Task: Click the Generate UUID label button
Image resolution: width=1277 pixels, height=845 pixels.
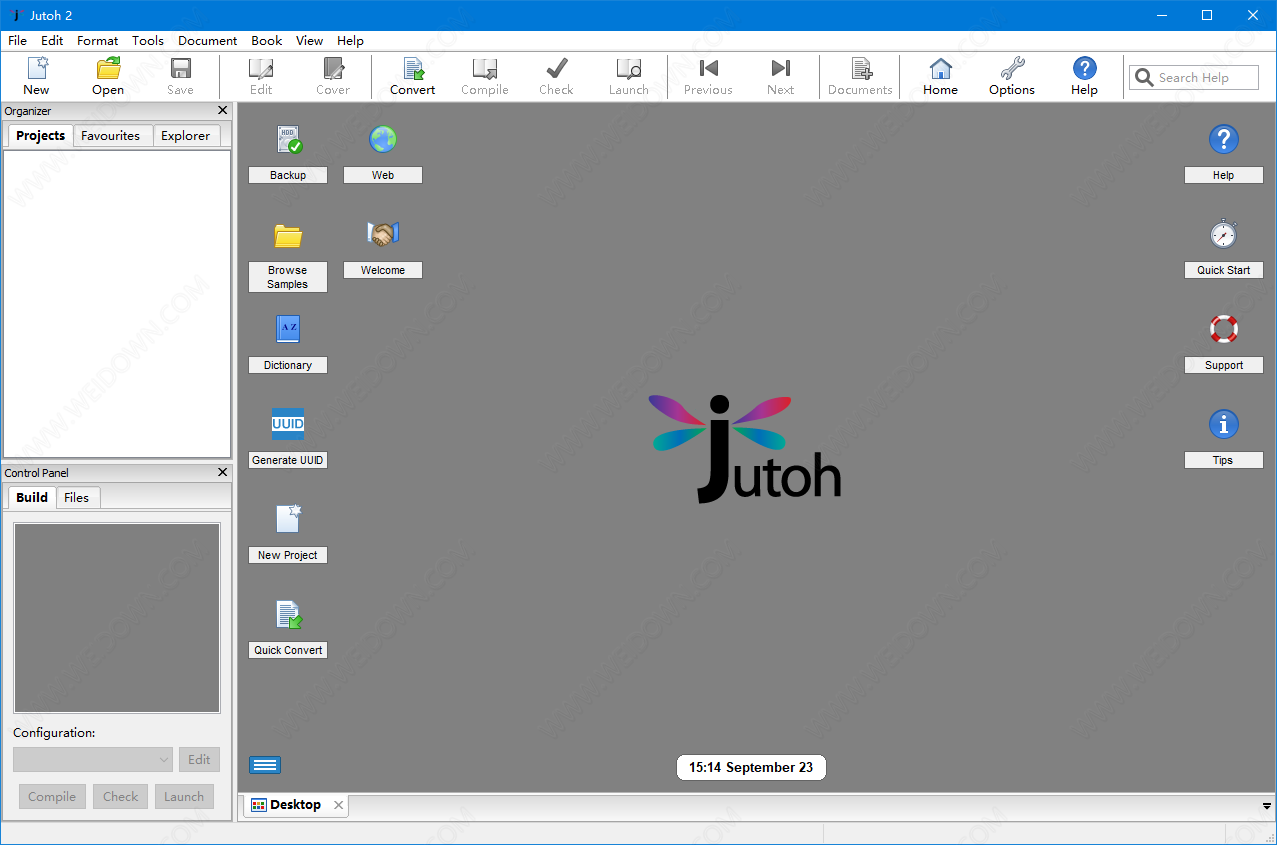Action: pos(288,460)
